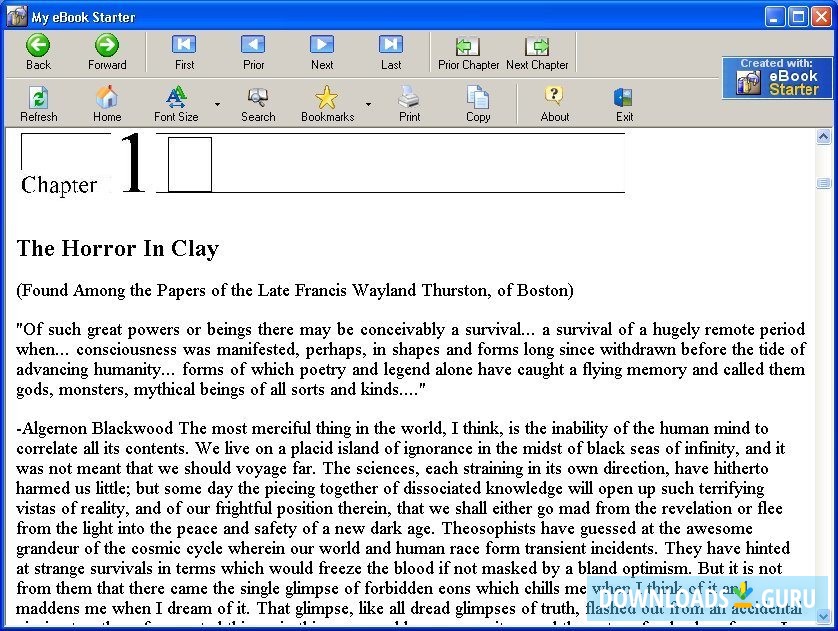
Task: Click the Font Size icon
Action: [176, 97]
